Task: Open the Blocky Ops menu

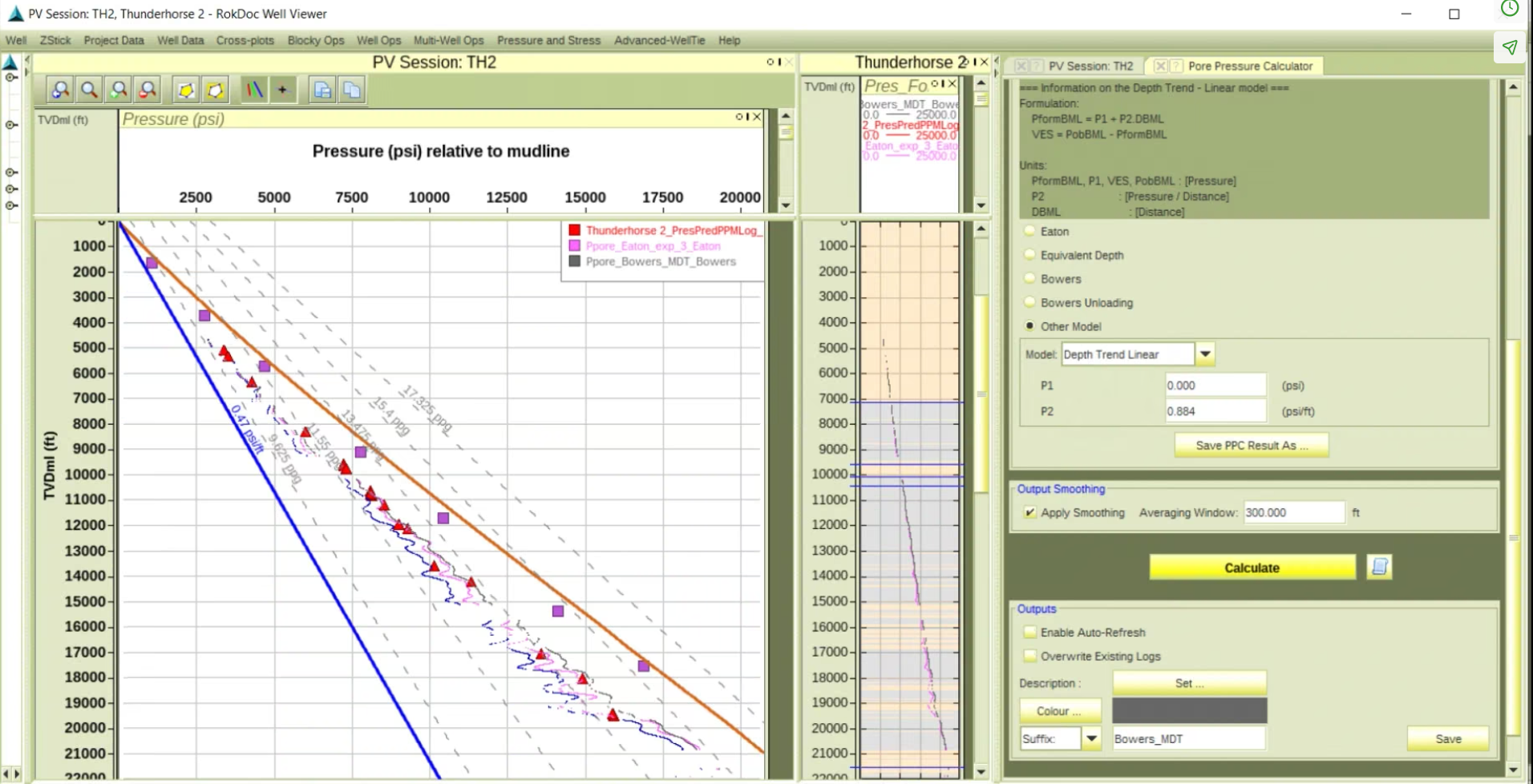Action: coord(316,40)
